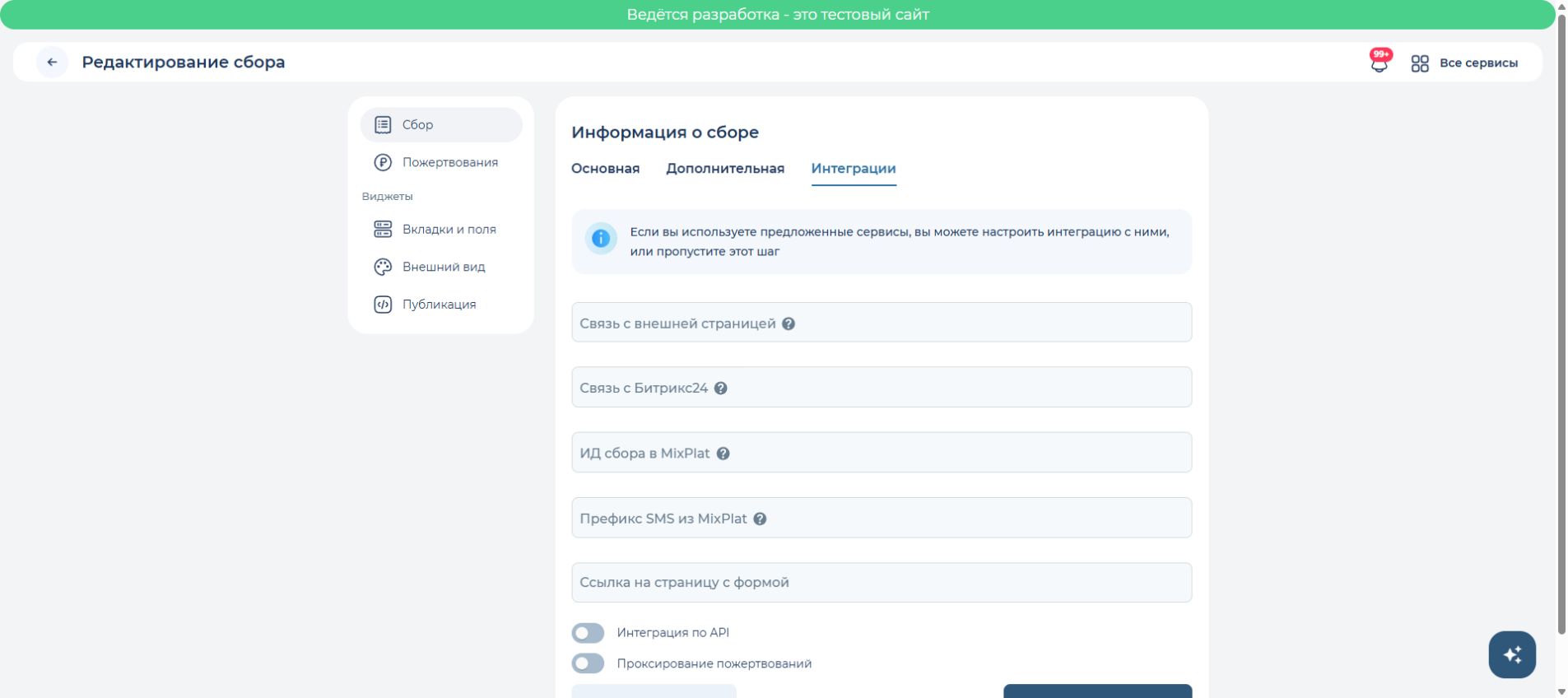
Task: Click the back arrow button
Action: click(52, 62)
